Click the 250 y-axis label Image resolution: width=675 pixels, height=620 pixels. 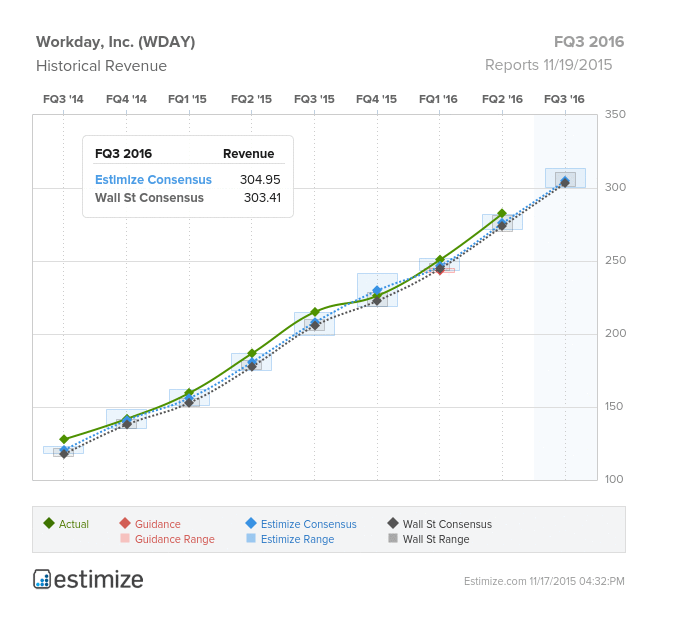615,260
